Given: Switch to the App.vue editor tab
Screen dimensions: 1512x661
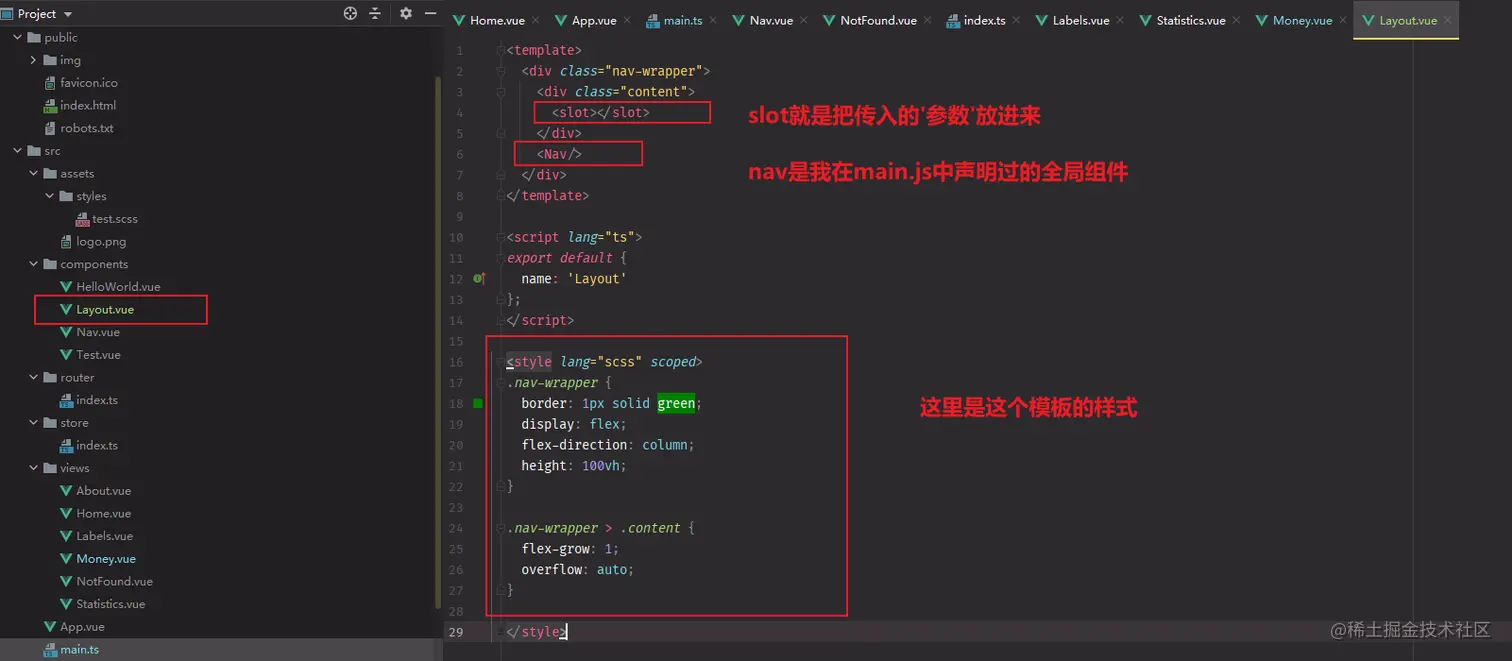Looking at the screenshot, I should [x=594, y=20].
